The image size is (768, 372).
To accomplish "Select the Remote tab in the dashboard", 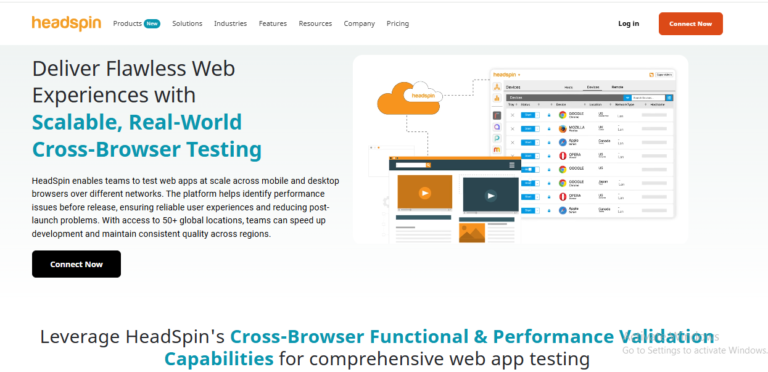I will pos(617,87).
